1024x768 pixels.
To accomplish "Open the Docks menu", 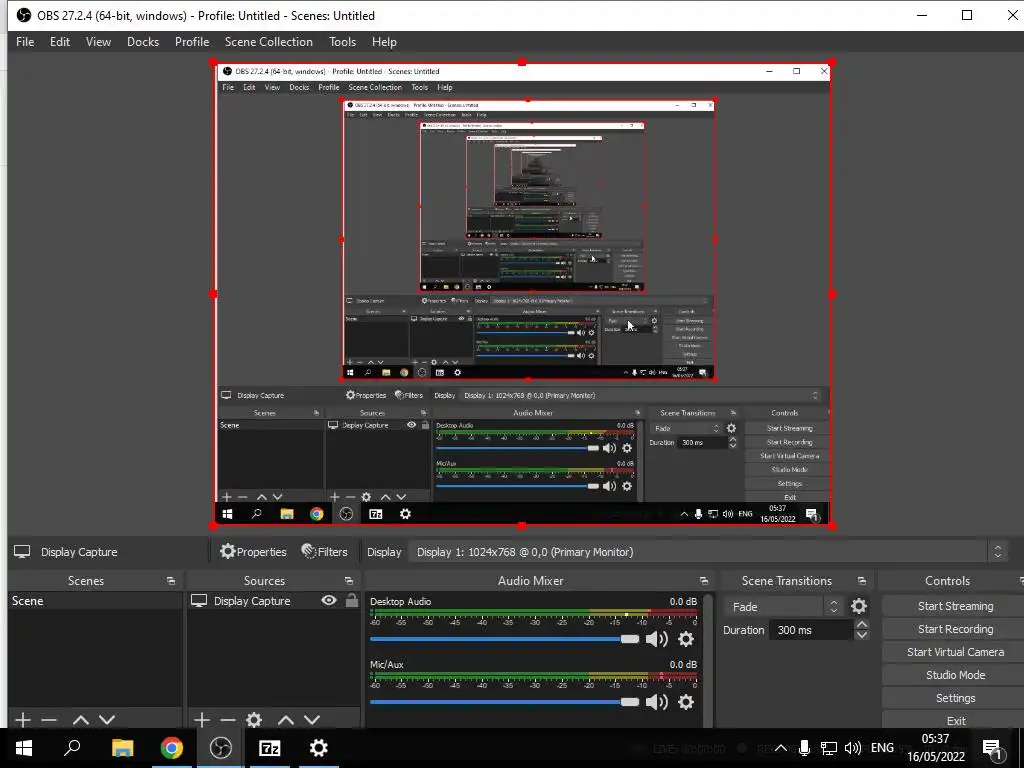I will click(142, 42).
